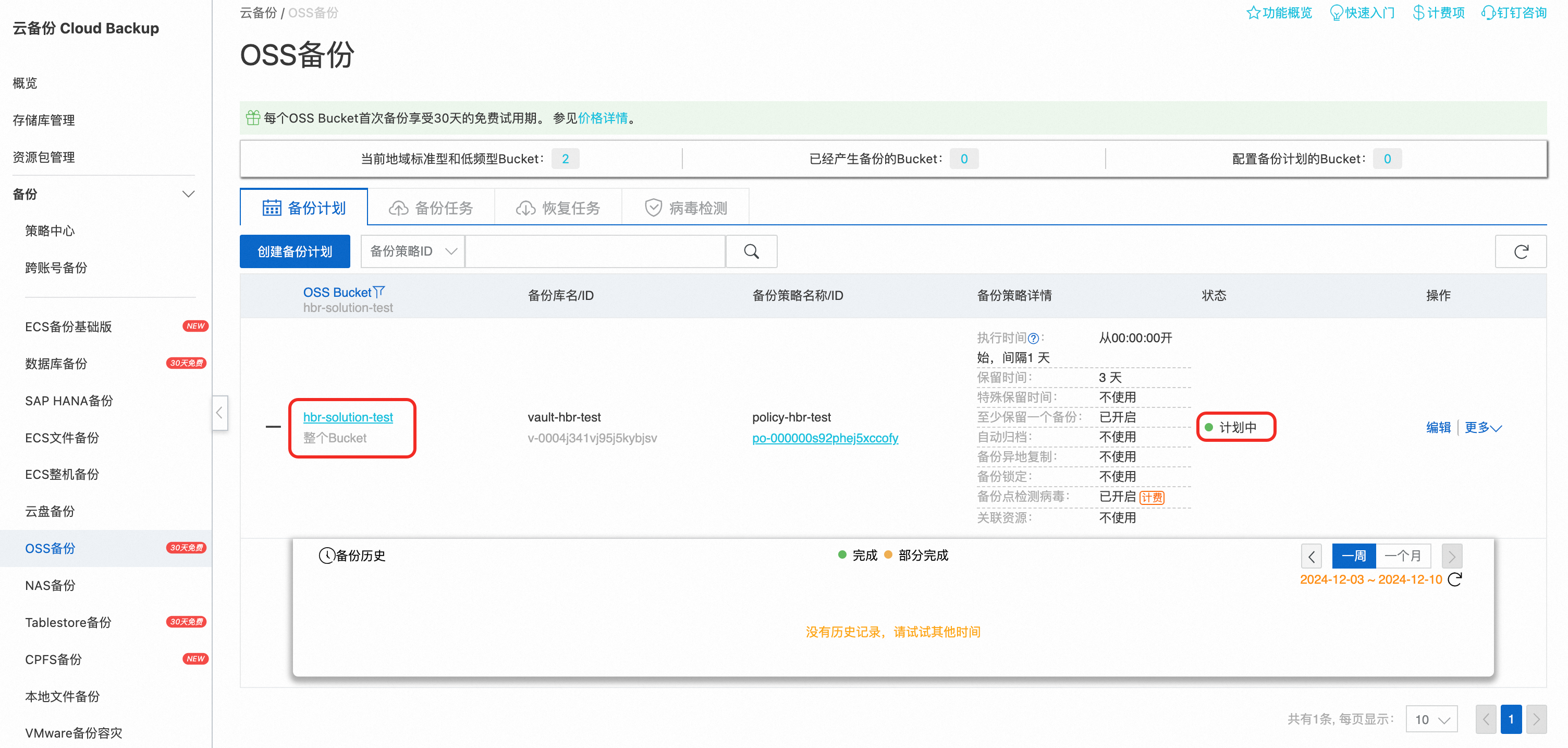Click the 创建备份计划 button

tap(295, 251)
